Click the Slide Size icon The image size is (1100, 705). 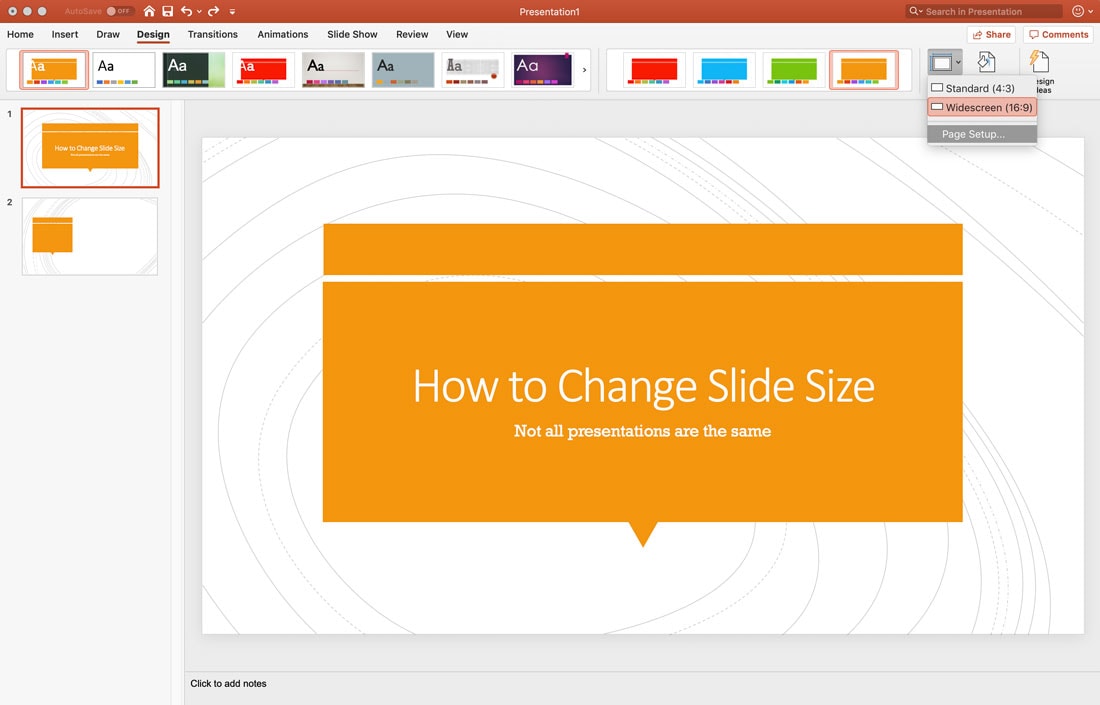941,62
